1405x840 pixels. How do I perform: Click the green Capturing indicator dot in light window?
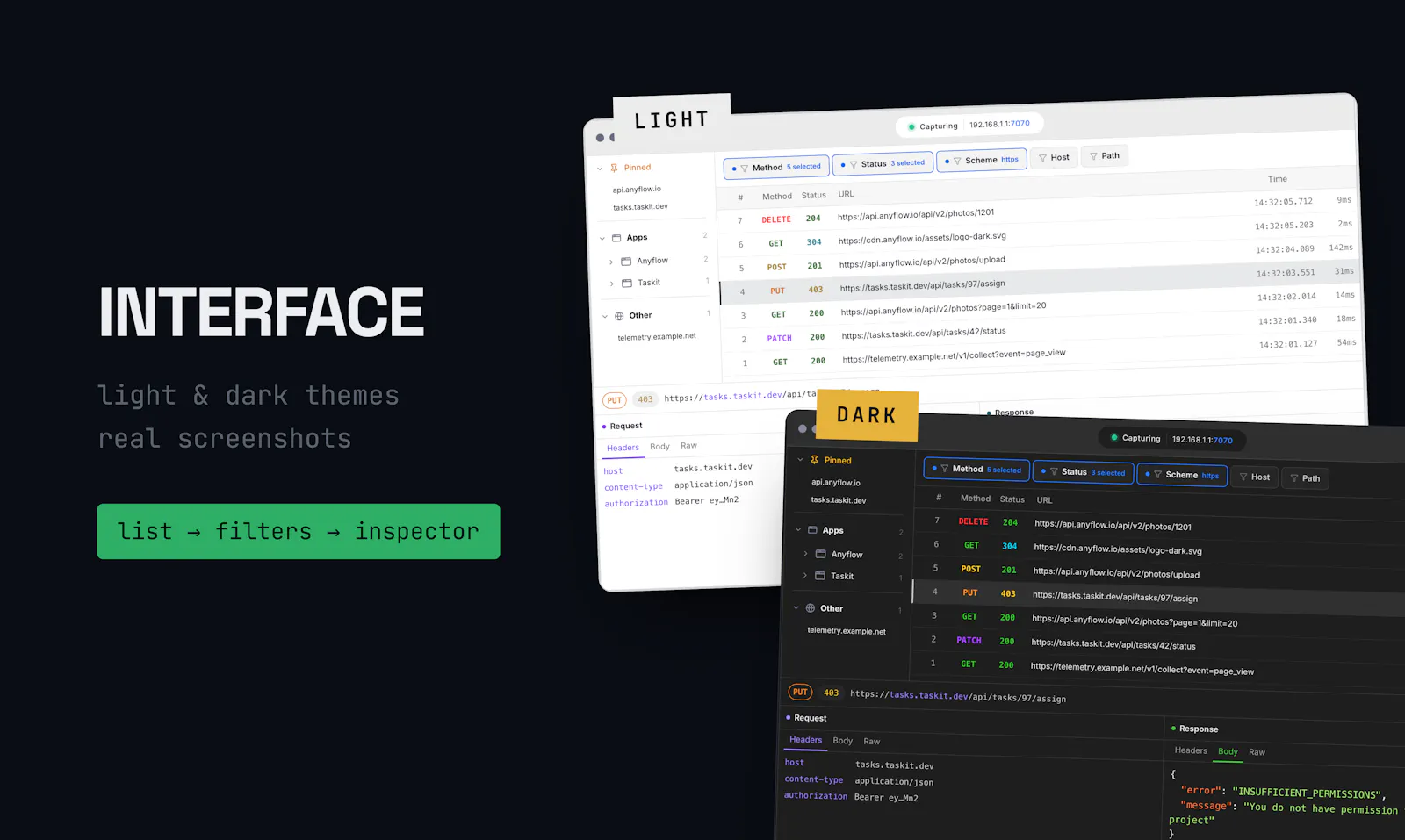(x=911, y=126)
